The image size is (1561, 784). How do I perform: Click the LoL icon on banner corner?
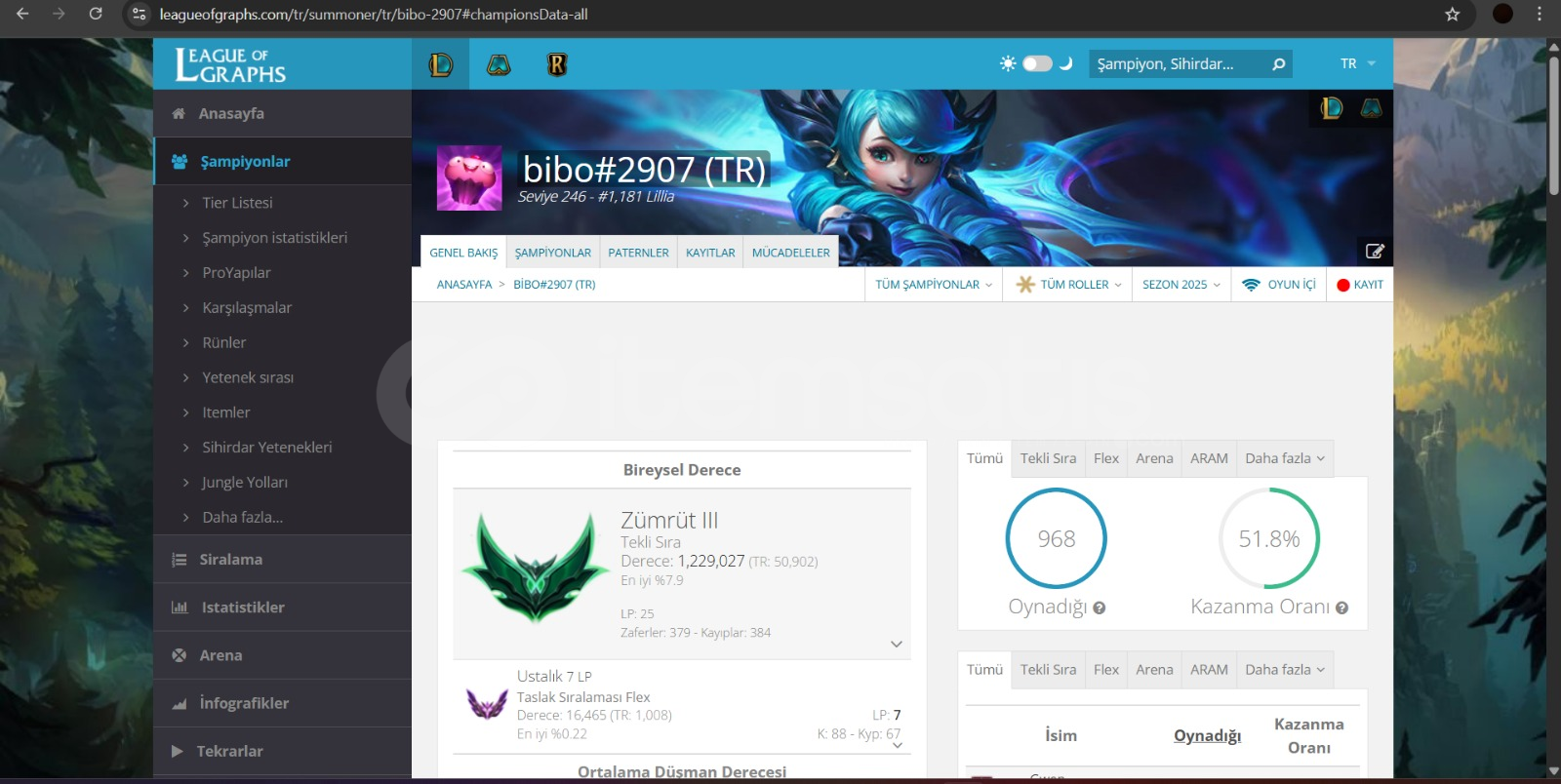pyautogui.click(x=1332, y=108)
